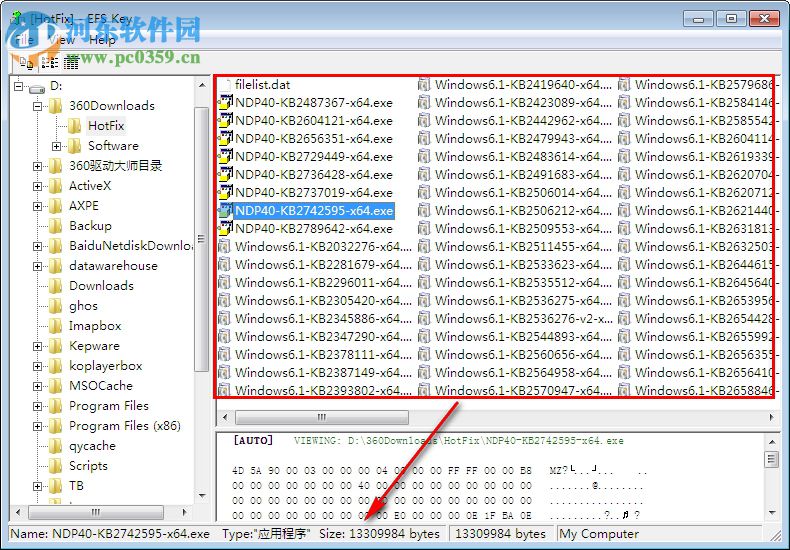Click right arrow of file list scrollbar
Image resolution: width=790 pixels, height=550 pixels.
click(771, 417)
